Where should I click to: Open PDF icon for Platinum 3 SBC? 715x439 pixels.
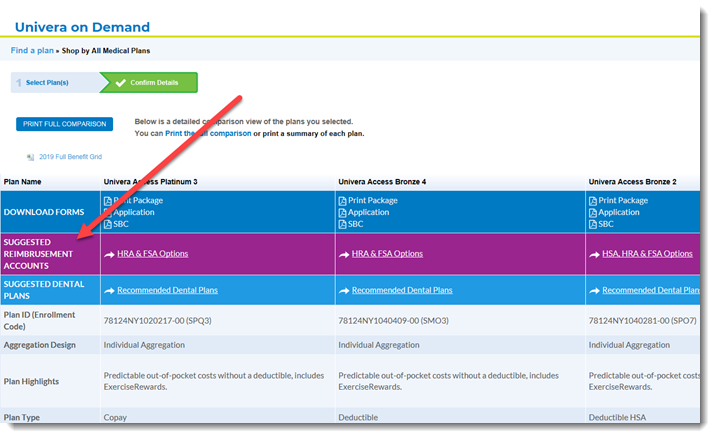pos(108,224)
